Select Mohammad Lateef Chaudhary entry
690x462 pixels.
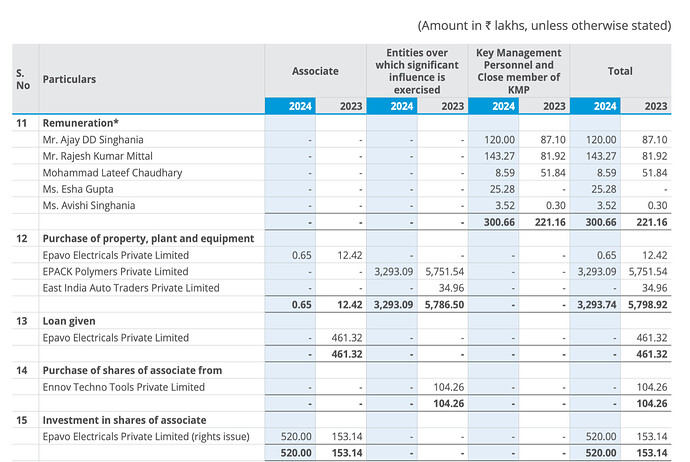[x=112, y=173]
